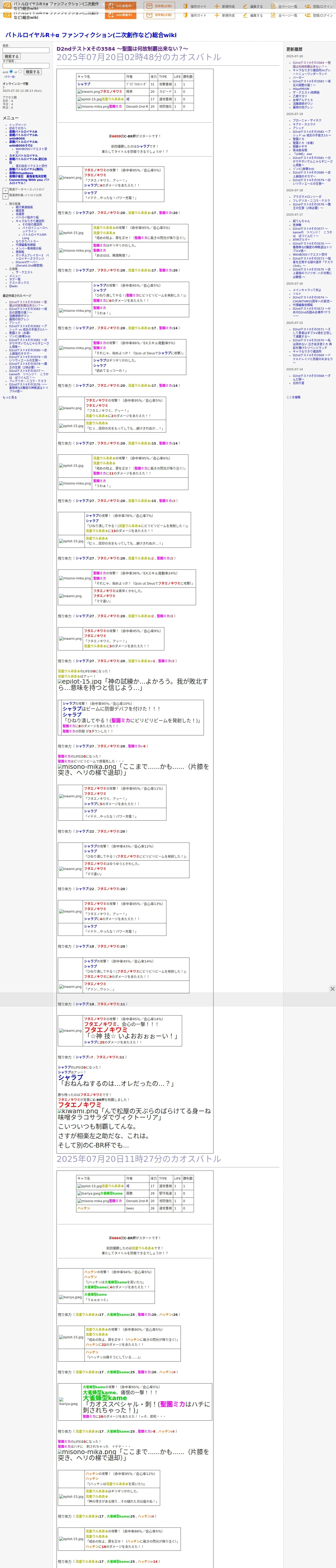
Task: Click the 02時48分のカオスバトル heading
Action: 139,57
